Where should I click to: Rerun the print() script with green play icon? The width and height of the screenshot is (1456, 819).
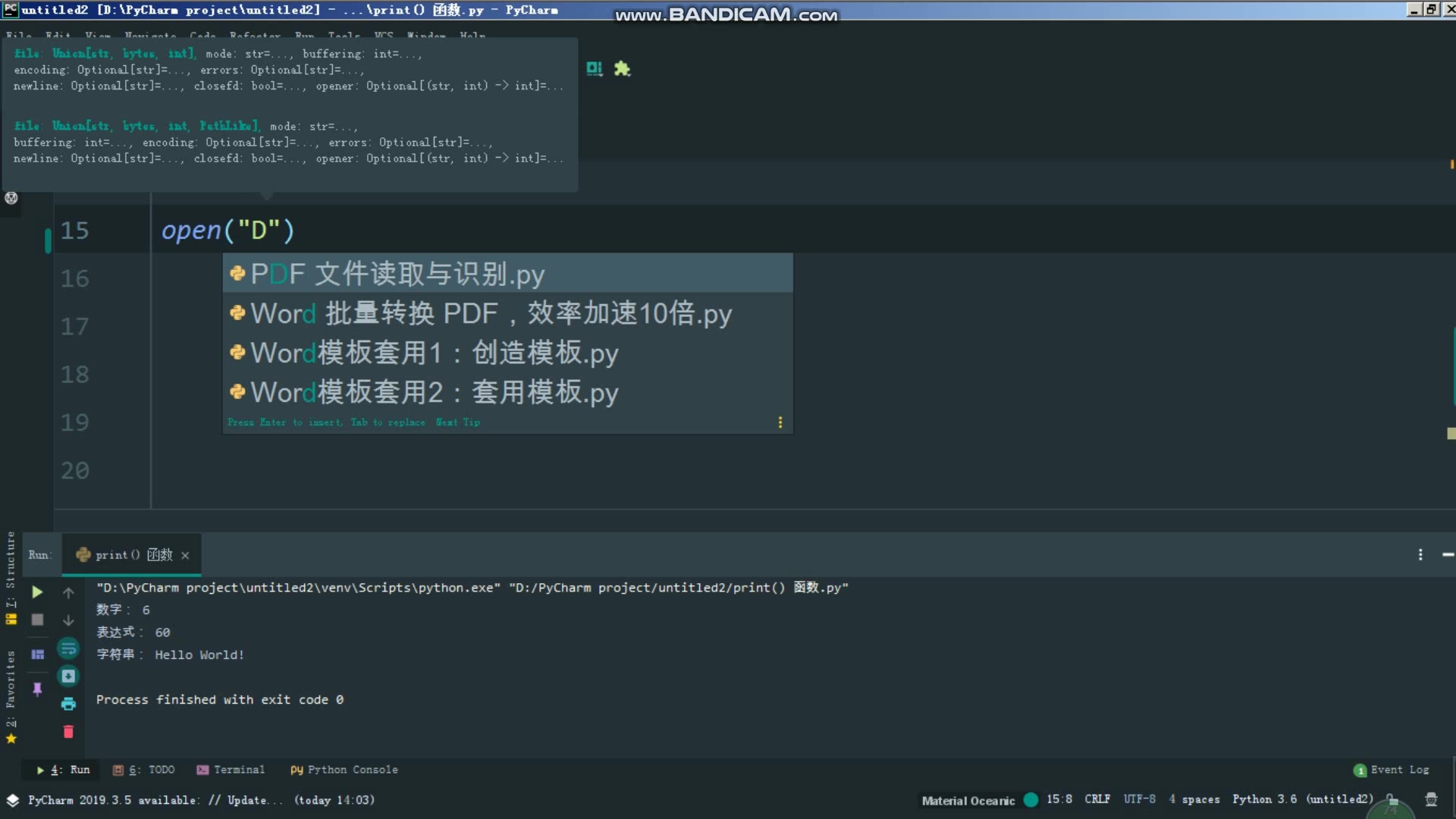coord(36,592)
